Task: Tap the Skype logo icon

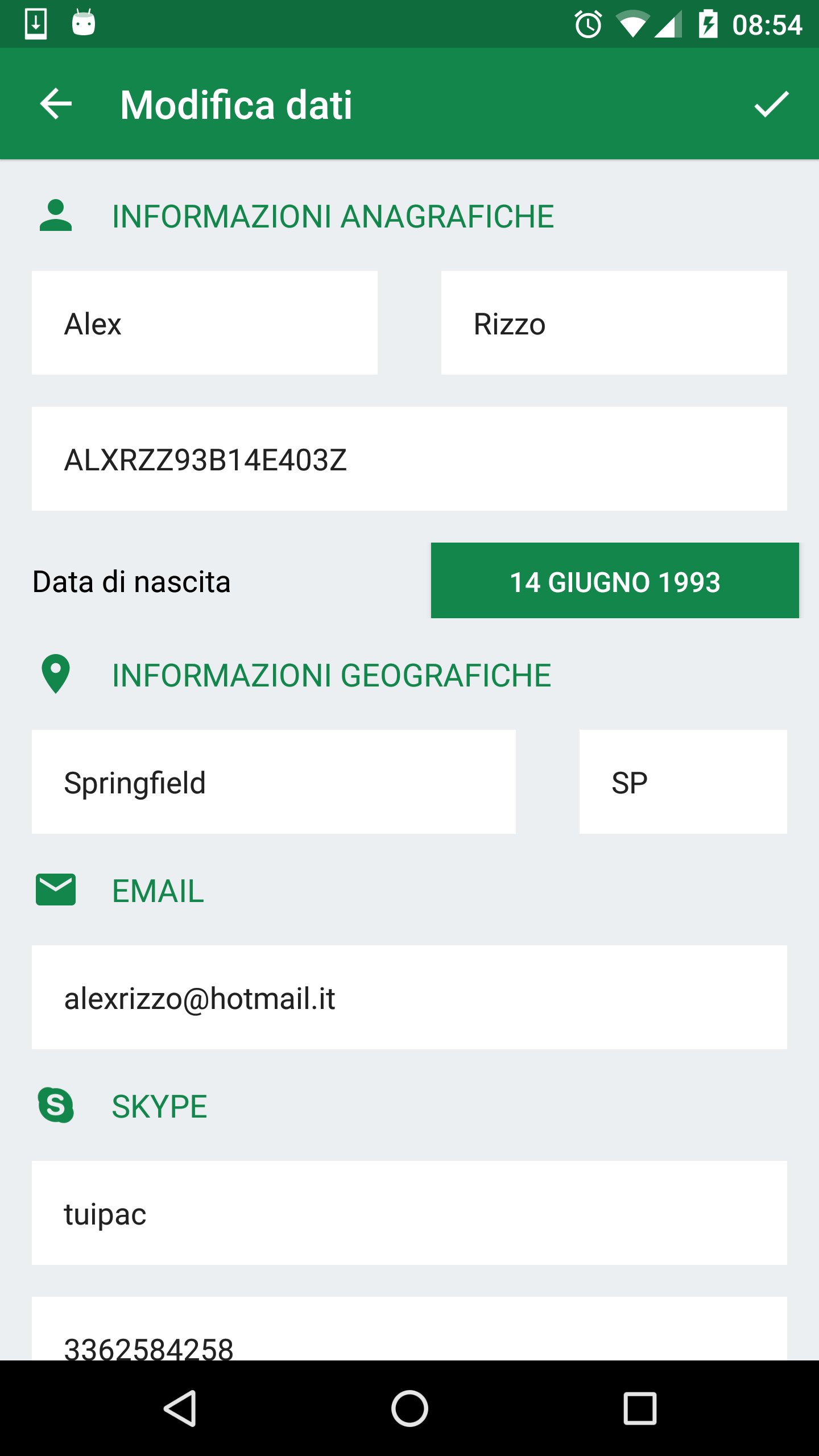Action: click(x=56, y=1105)
